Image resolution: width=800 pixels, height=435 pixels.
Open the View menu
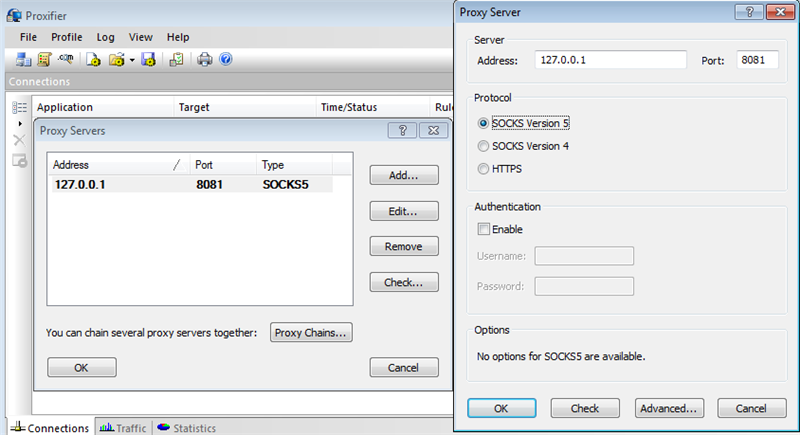pos(140,37)
